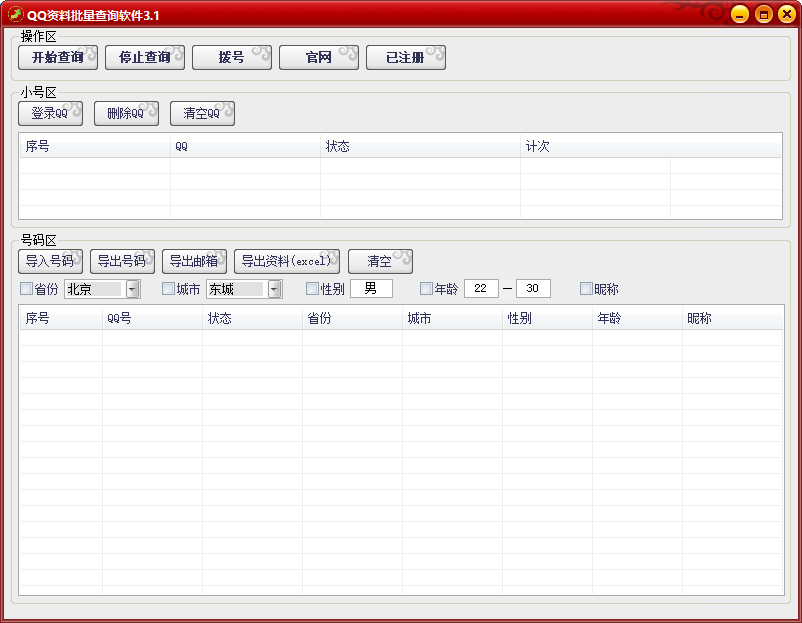802x623 pixels.
Task: Click the 性别 column header
Action: [x=548, y=318]
